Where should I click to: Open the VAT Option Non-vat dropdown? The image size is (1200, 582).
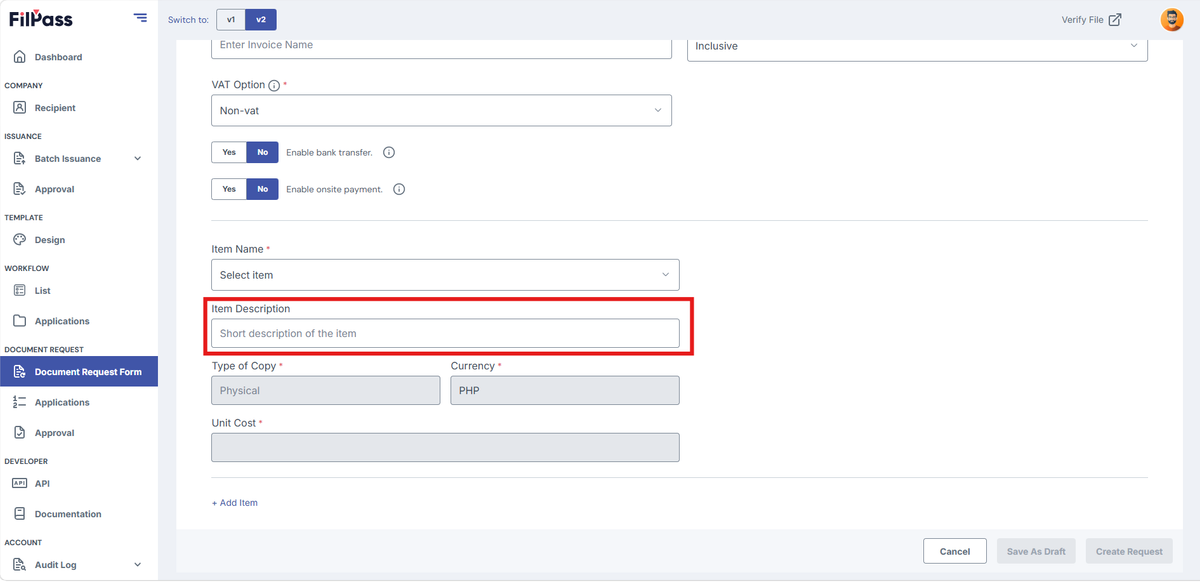tap(441, 110)
